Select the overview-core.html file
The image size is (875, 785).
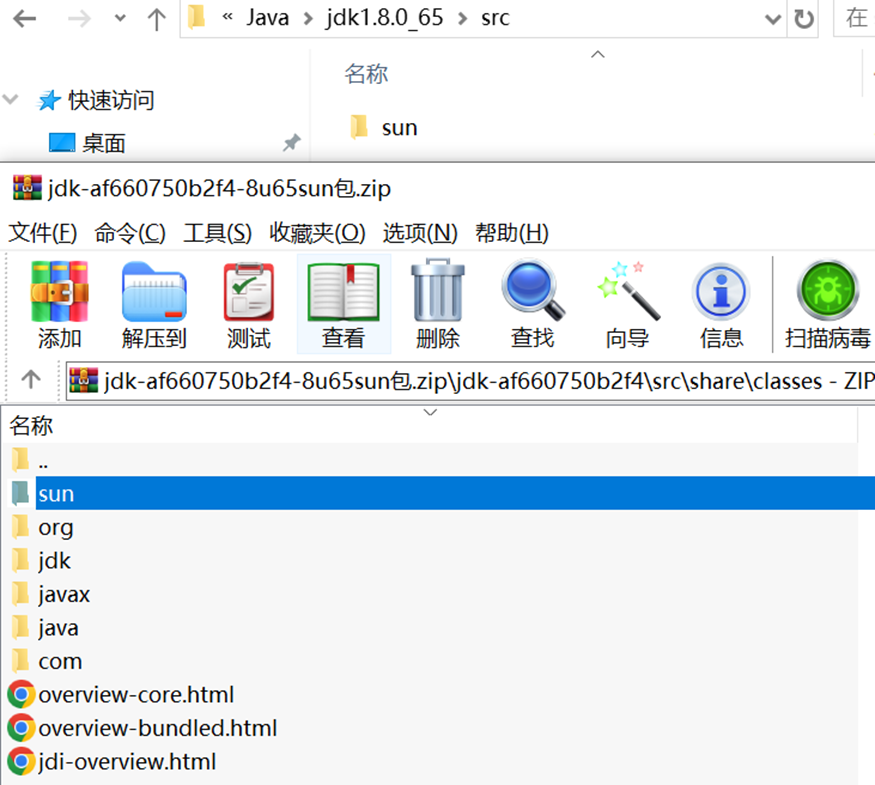(x=430, y=694)
